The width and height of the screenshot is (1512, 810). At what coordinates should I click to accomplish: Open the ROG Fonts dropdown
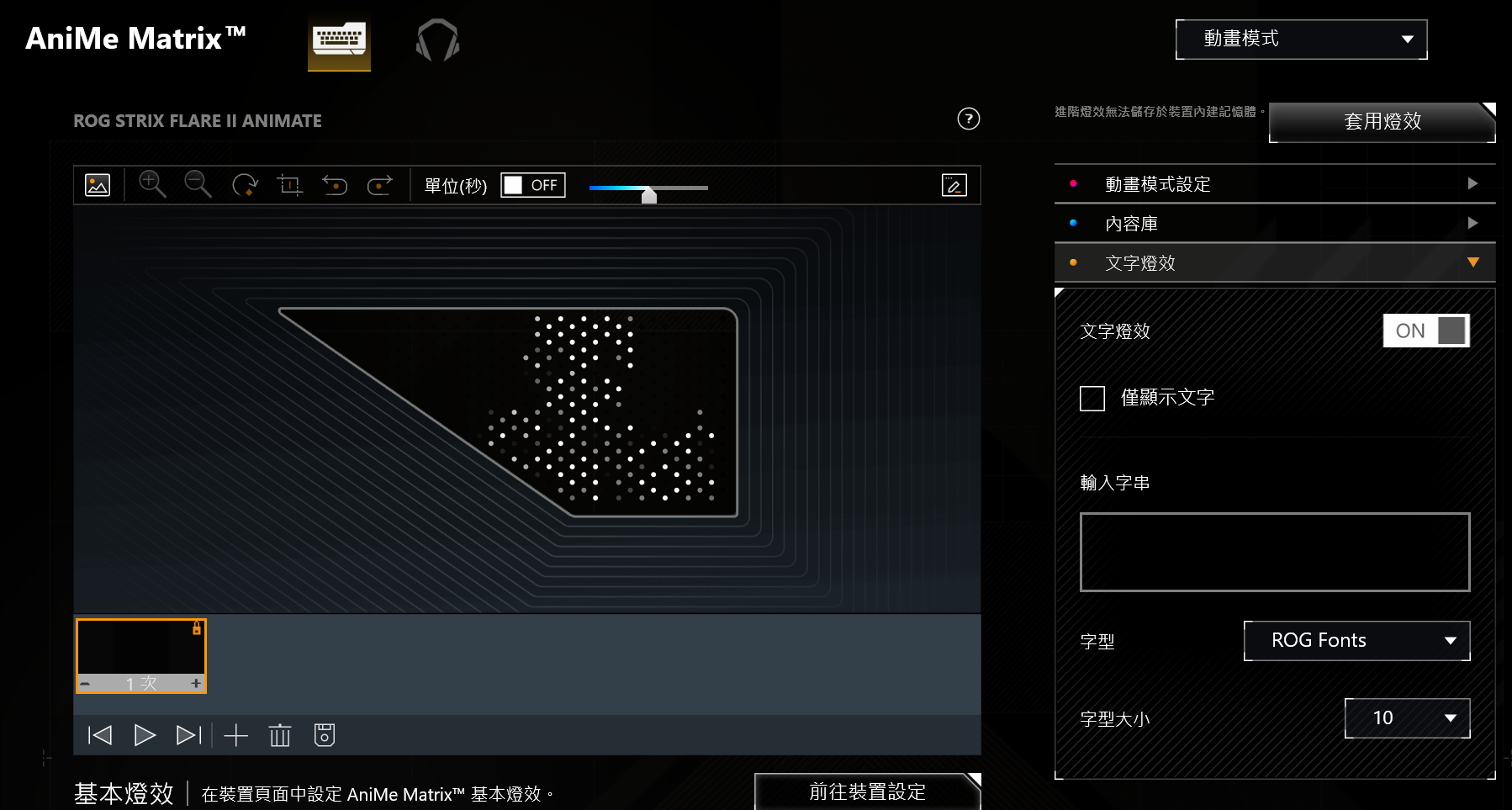coord(1356,641)
